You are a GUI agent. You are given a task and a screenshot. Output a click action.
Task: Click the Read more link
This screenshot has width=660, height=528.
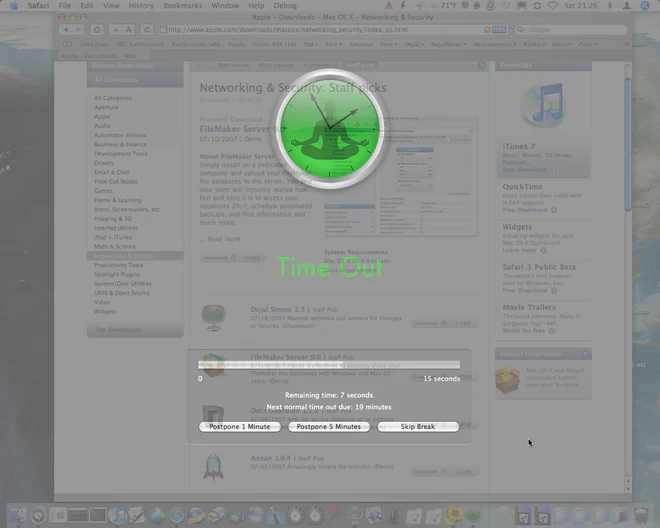(225, 239)
